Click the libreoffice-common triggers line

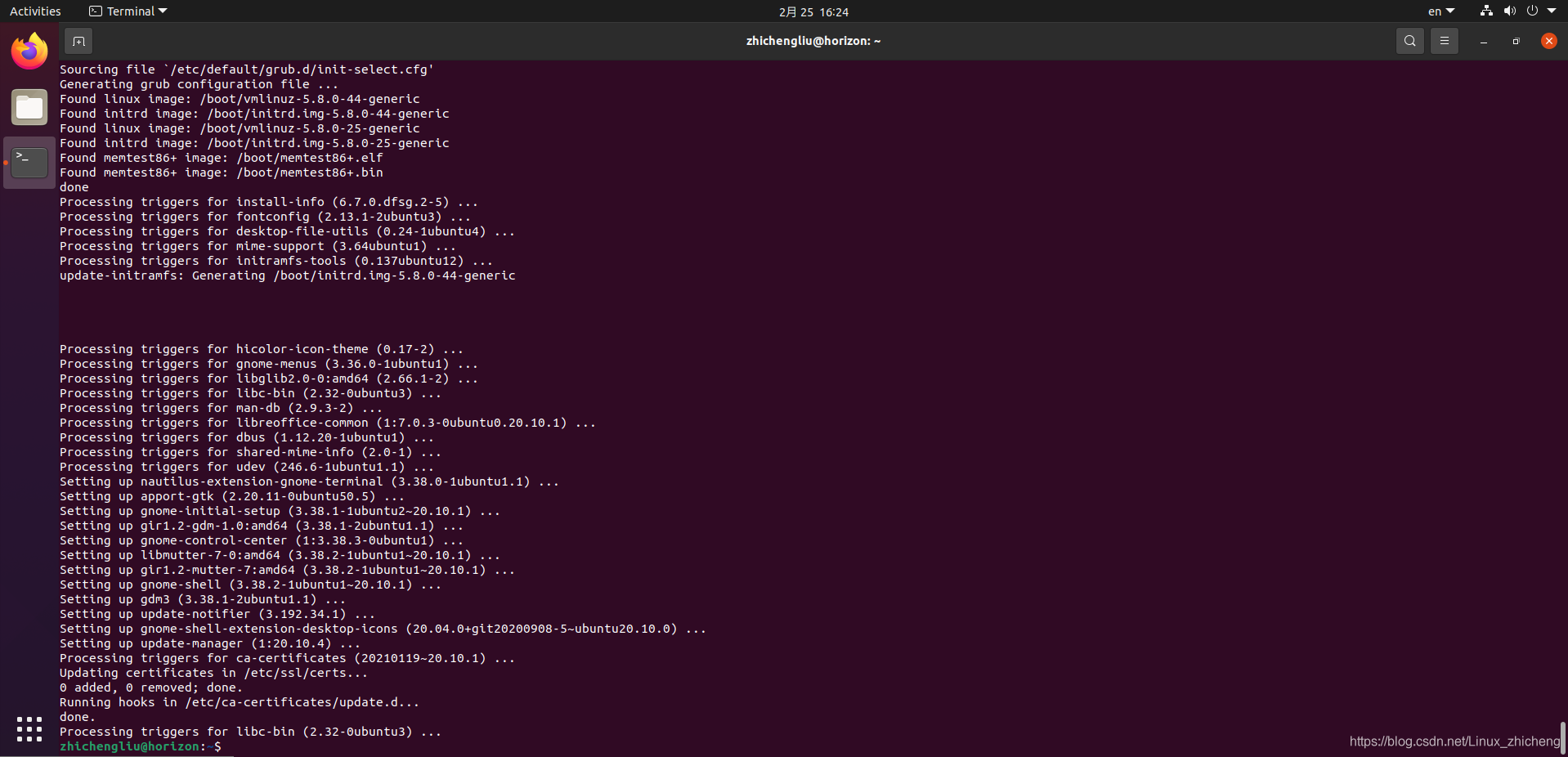point(328,423)
